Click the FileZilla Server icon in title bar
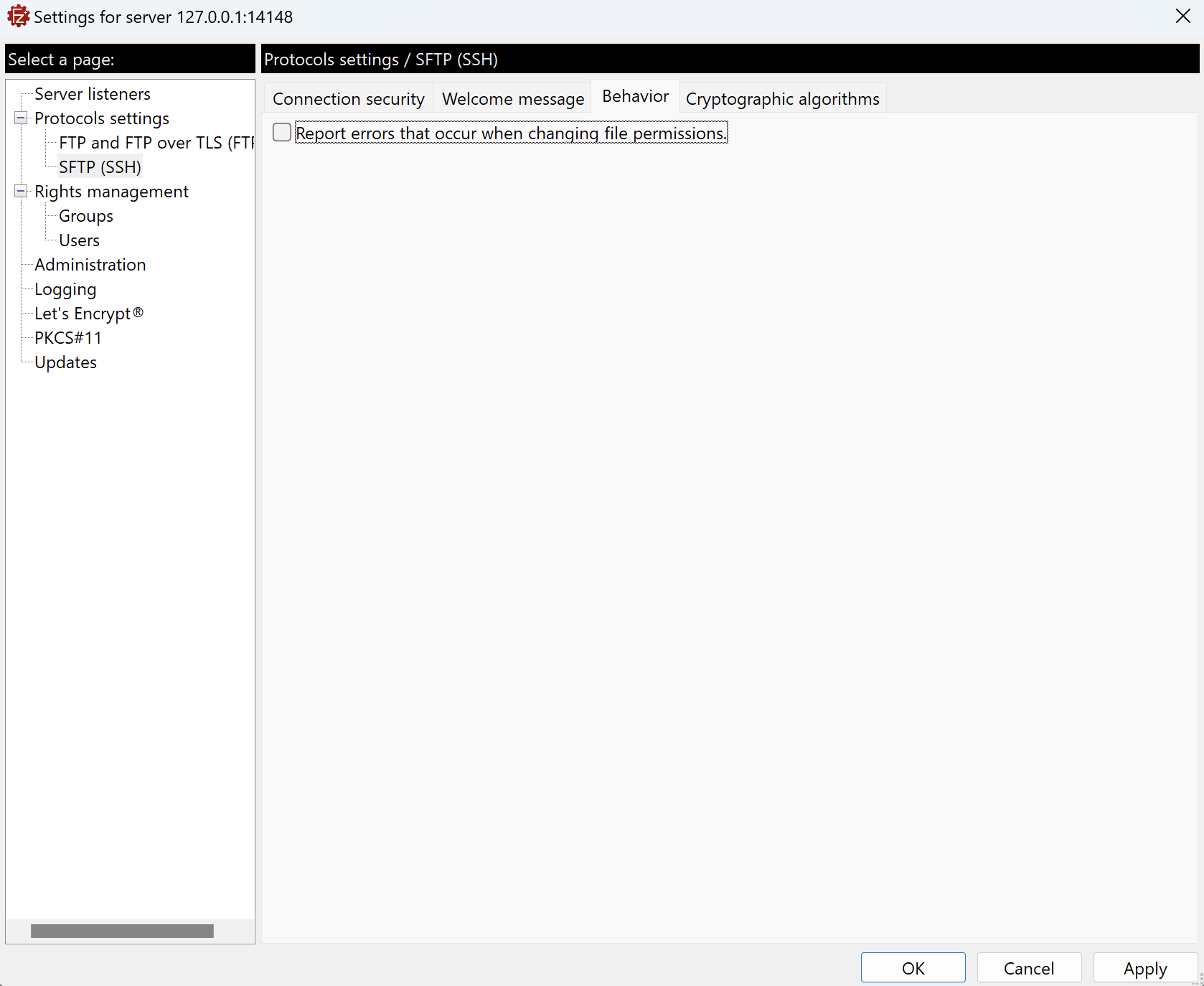Viewport: 1204px width, 986px height. [x=18, y=17]
